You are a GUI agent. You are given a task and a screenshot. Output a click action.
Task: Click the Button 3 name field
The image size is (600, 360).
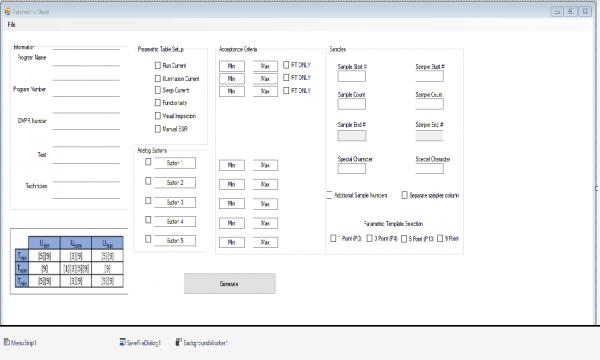[x=175, y=202]
